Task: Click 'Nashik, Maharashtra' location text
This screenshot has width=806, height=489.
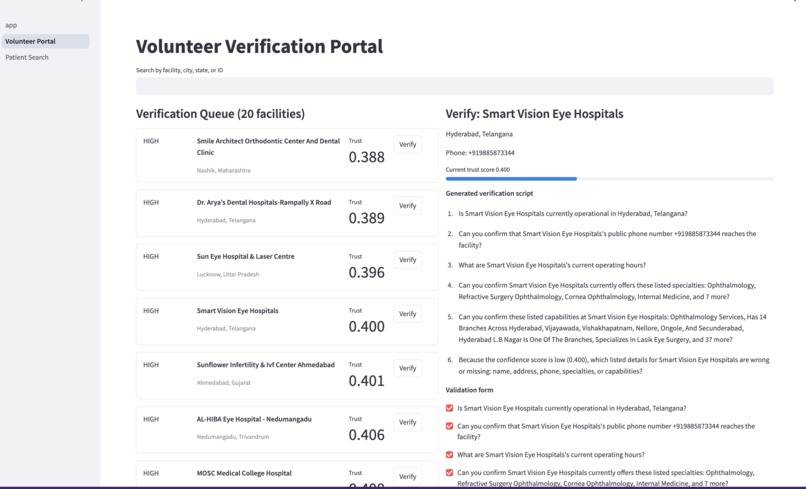Action: click(x=224, y=170)
